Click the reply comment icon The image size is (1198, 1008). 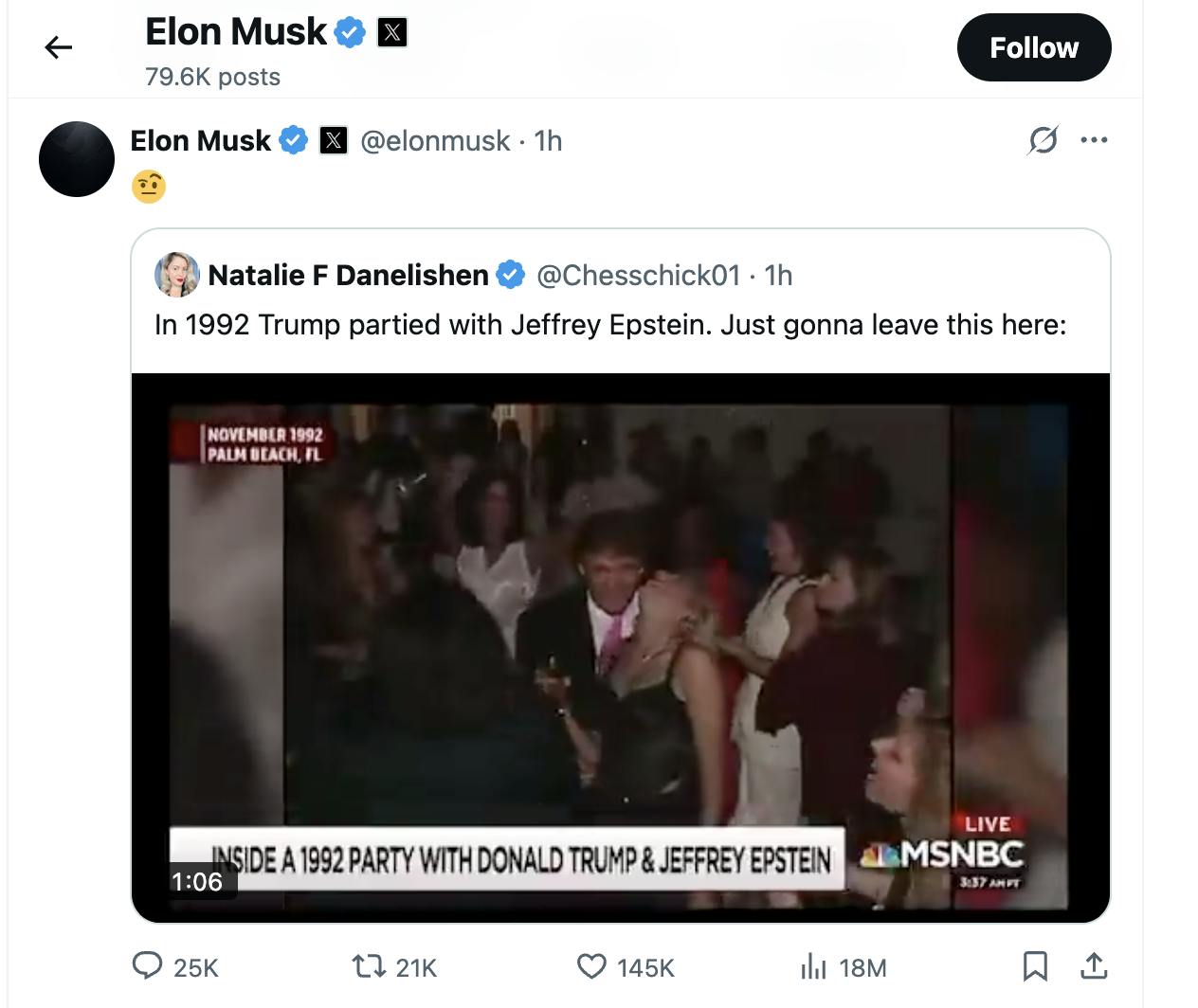click(147, 966)
